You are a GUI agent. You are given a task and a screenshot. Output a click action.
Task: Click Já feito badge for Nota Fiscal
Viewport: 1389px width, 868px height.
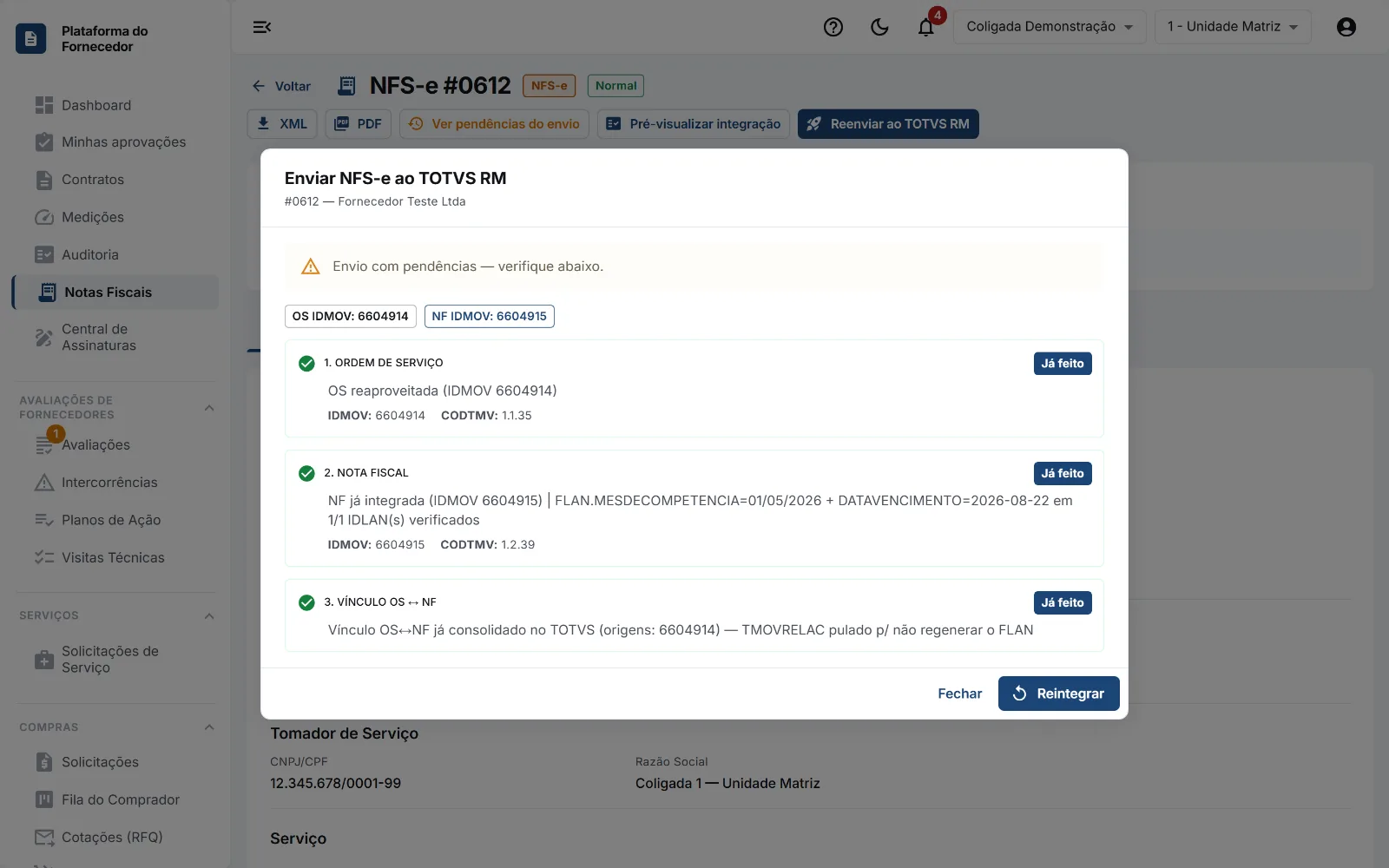1063,473
